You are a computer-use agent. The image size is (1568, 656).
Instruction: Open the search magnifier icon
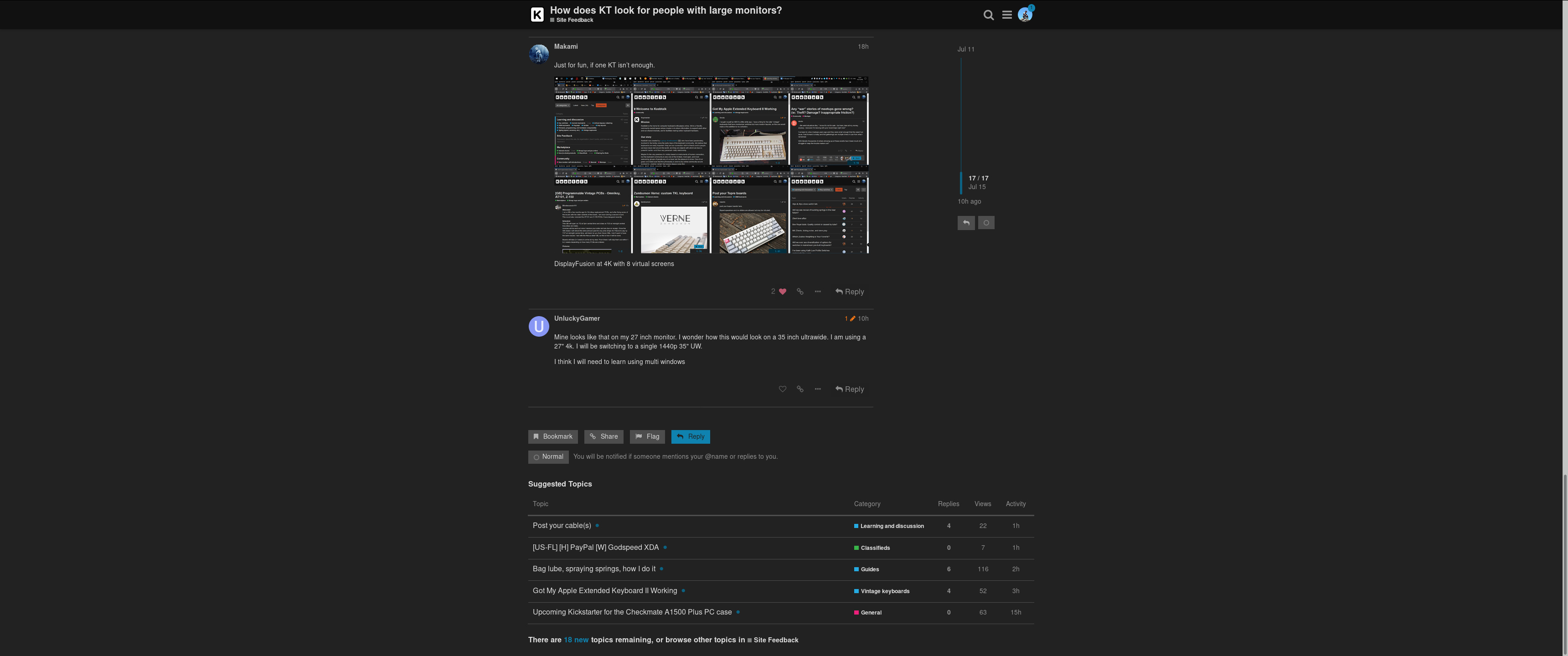tap(989, 15)
